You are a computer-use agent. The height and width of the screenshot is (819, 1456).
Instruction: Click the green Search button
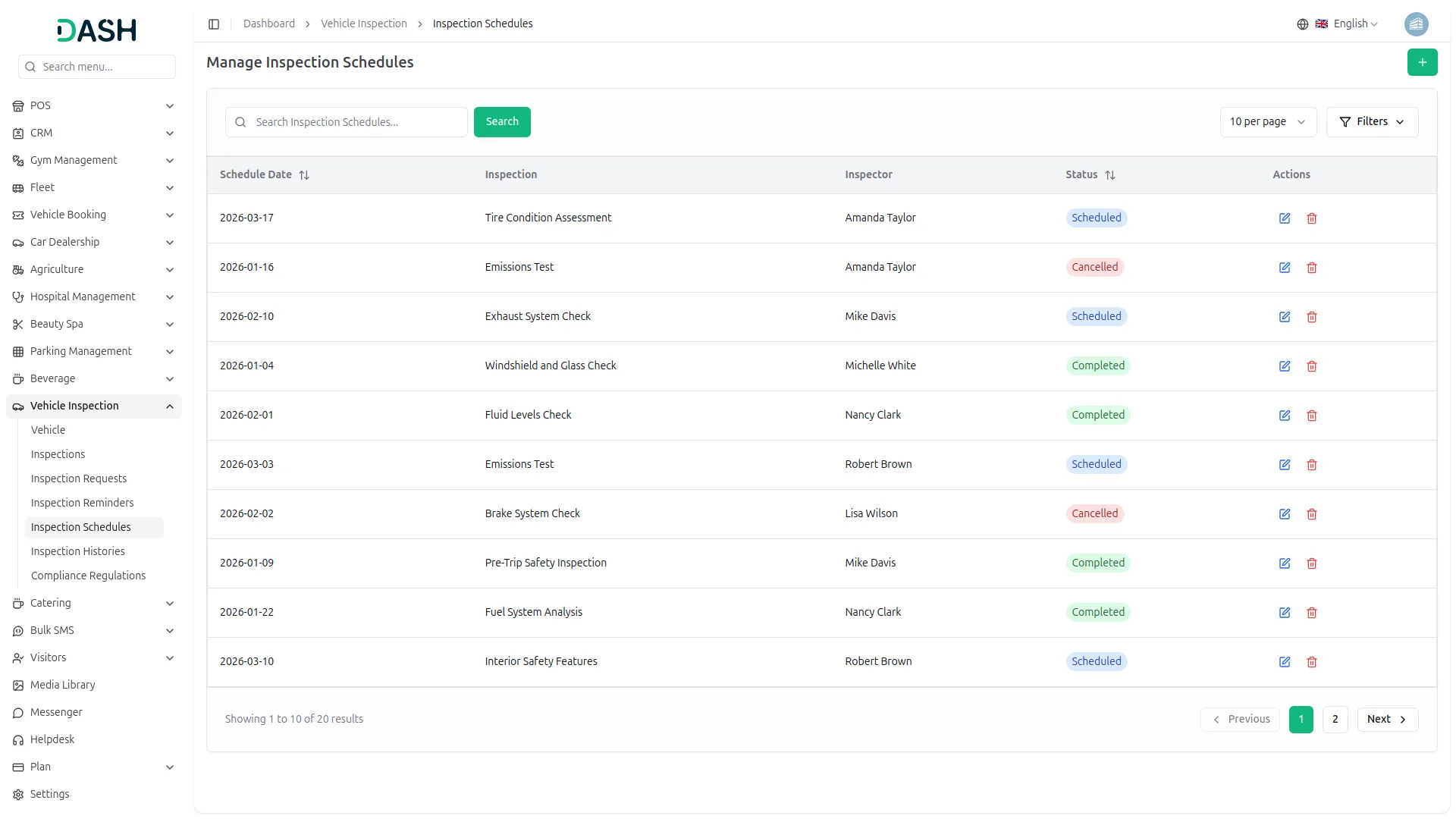point(502,122)
